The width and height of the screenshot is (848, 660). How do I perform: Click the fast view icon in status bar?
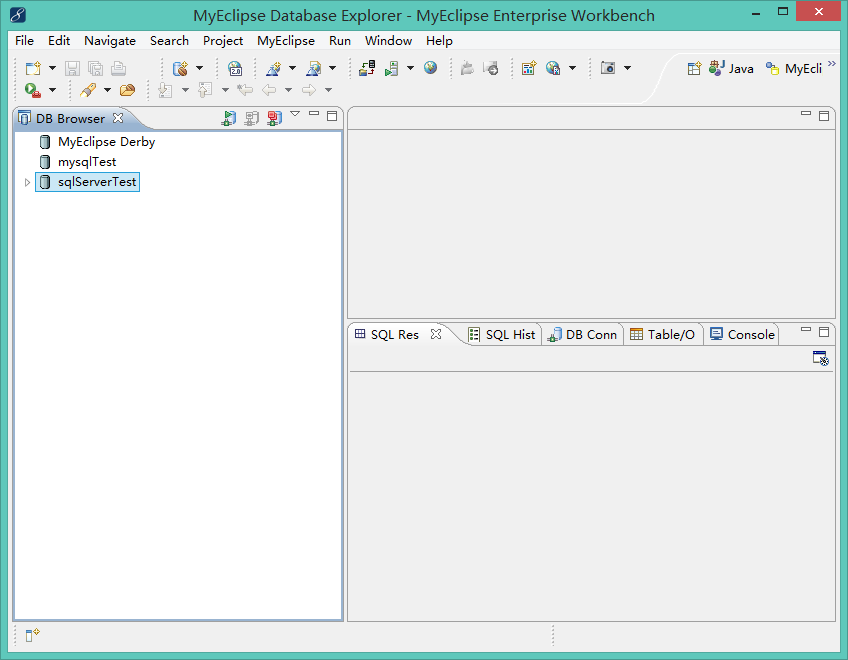(x=32, y=634)
